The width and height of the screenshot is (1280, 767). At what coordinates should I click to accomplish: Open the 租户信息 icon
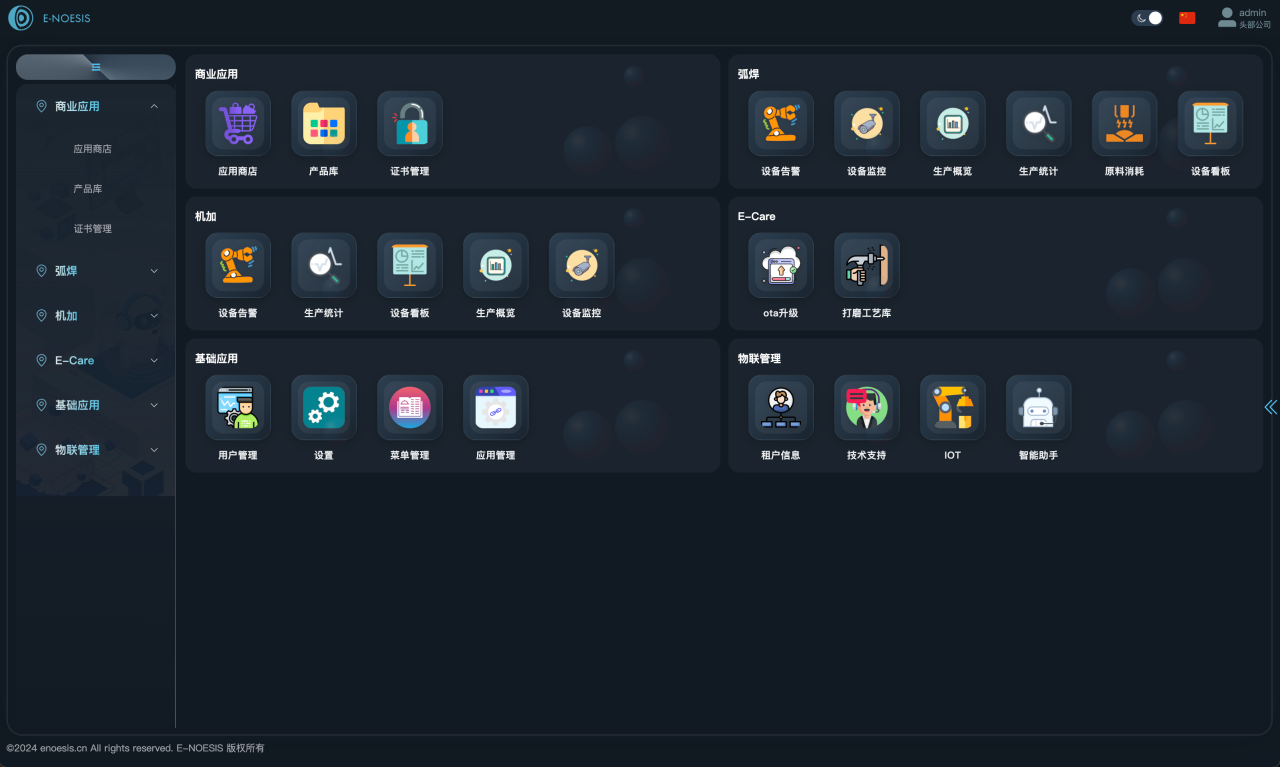point(781,408)
